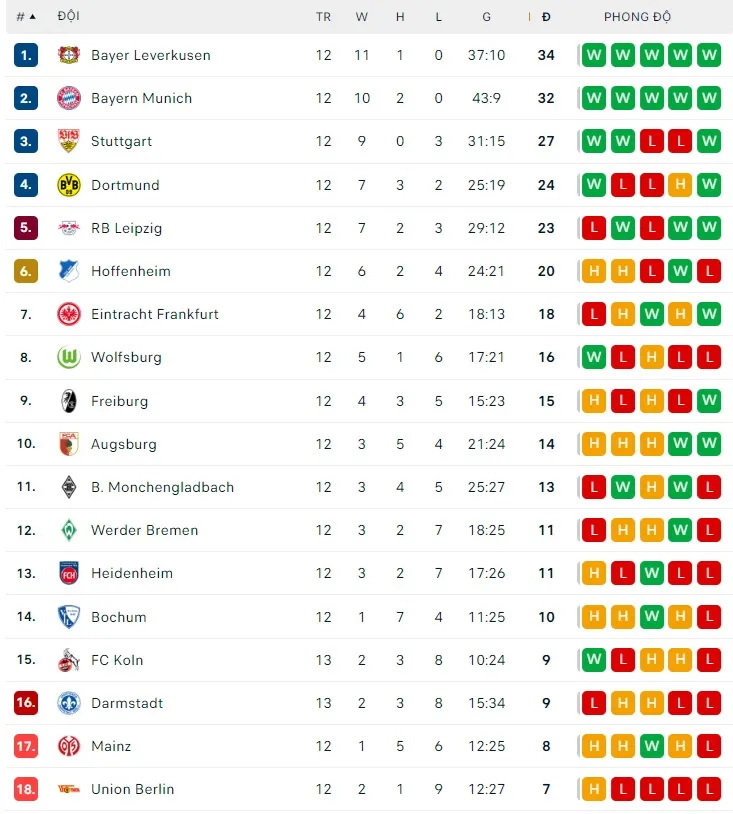Click the red 16. position badge
This screenshot has width=733, height=814.
(x=26, y=703)
